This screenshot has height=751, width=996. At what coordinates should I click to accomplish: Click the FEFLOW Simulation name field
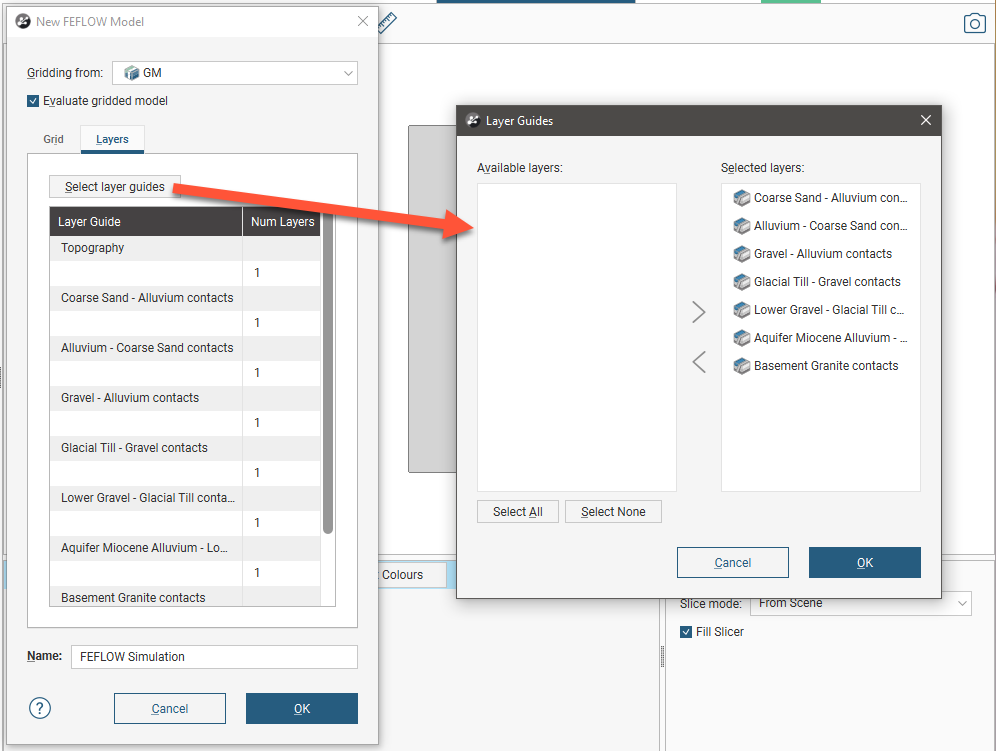[x=214, y=657]
